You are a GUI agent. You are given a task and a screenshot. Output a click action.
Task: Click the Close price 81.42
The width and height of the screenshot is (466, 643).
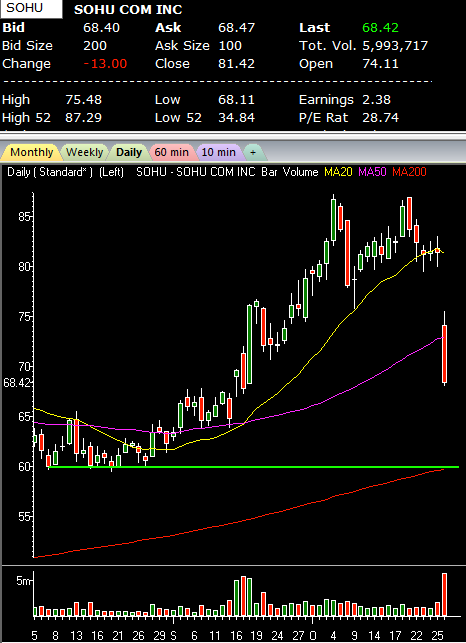(x=236, y=64)
